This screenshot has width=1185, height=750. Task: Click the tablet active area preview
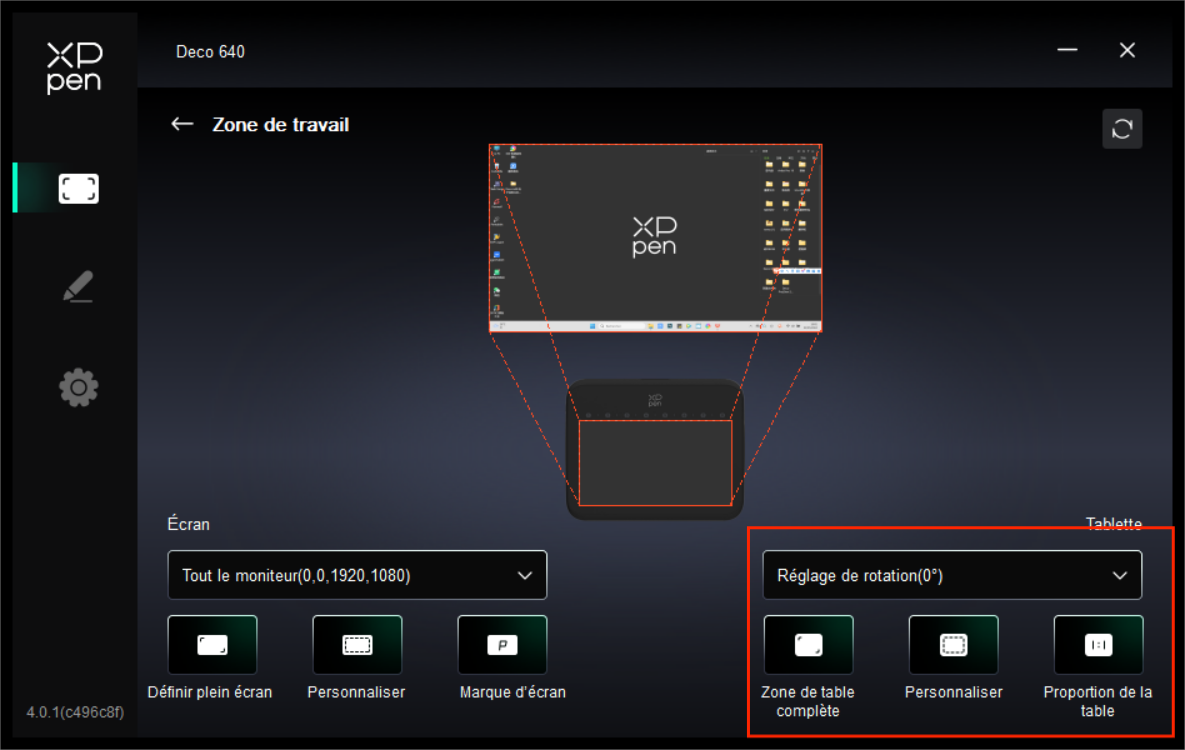(655, 462)
